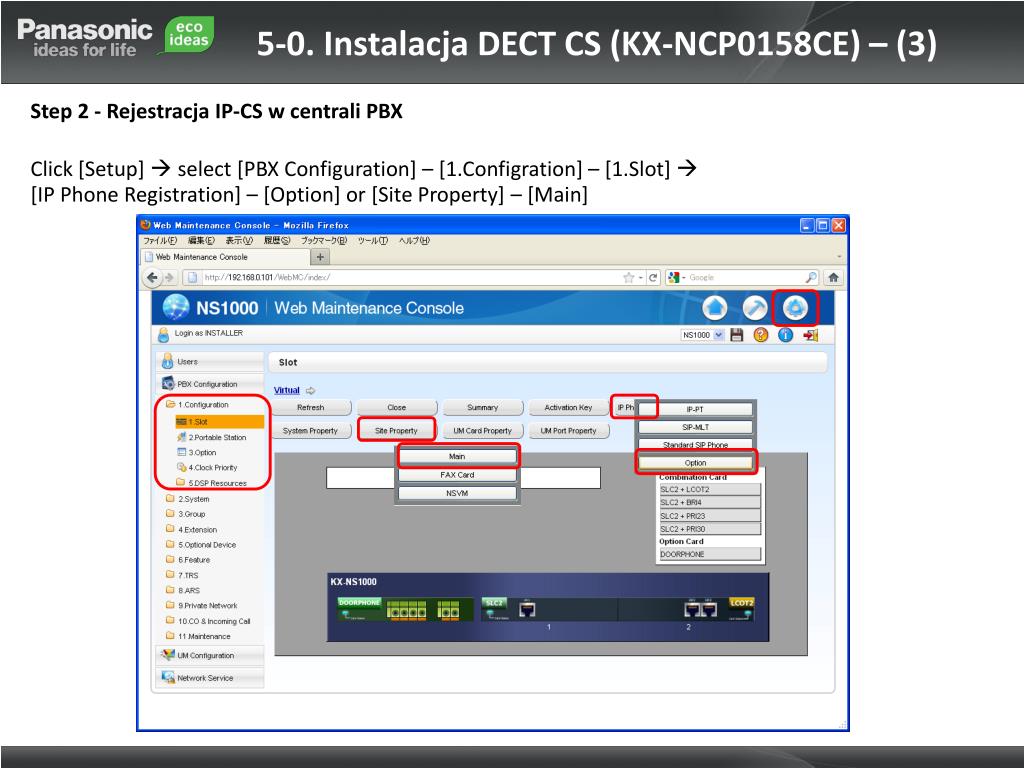Click the UM Card Property button
The image size is (1024, 768).
pyautogui.click(x=483, y=431)
